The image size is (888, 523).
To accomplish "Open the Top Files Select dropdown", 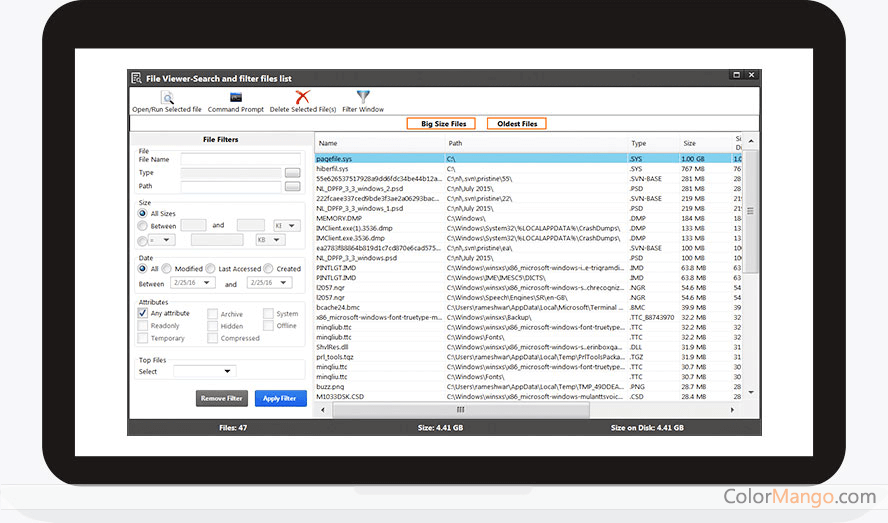I will pyautogui.click(x=203, y=371).
